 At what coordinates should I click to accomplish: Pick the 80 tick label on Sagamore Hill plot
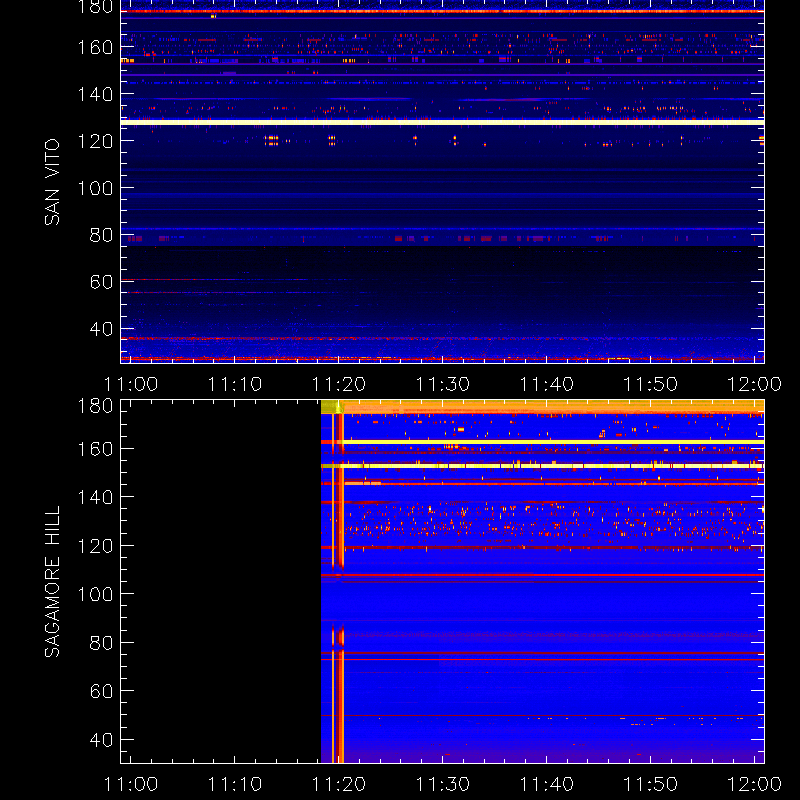click(101, 643)
